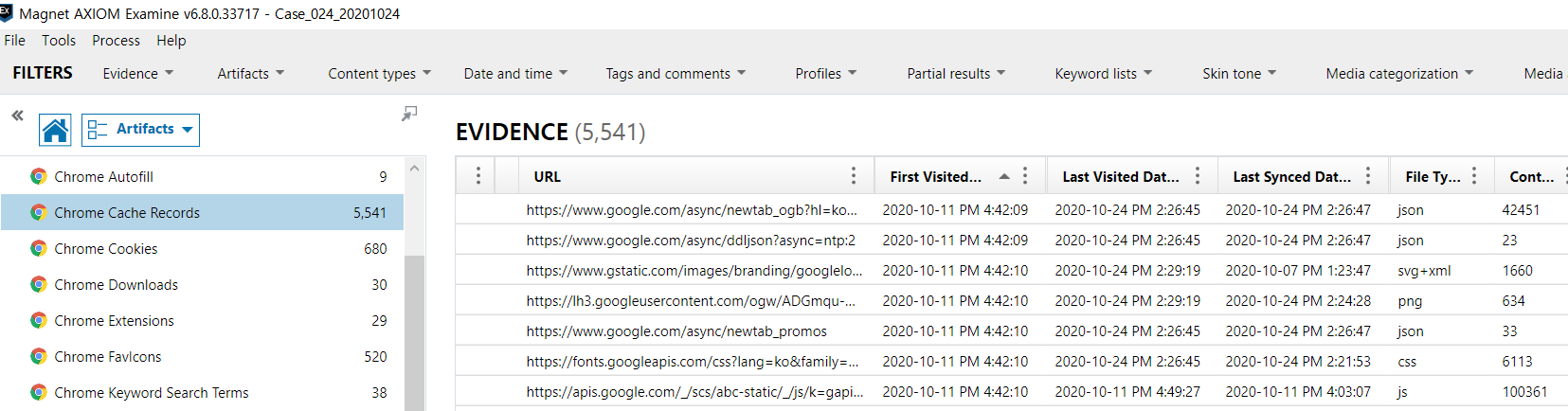The image size is (1568, 411).
Task: Select Chrome Keyword Search Terms artifact
Action: 202,392
